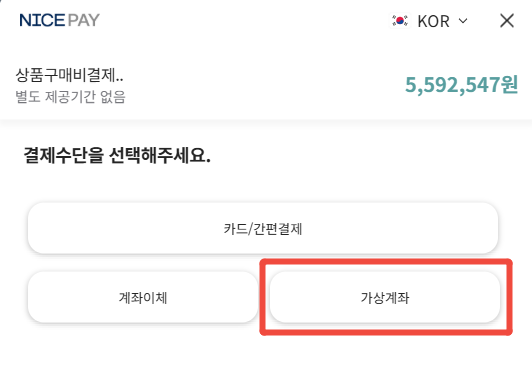Choose 계좌이체 payment method
Viewport: 532px width, 373px height.
[143, 297]
